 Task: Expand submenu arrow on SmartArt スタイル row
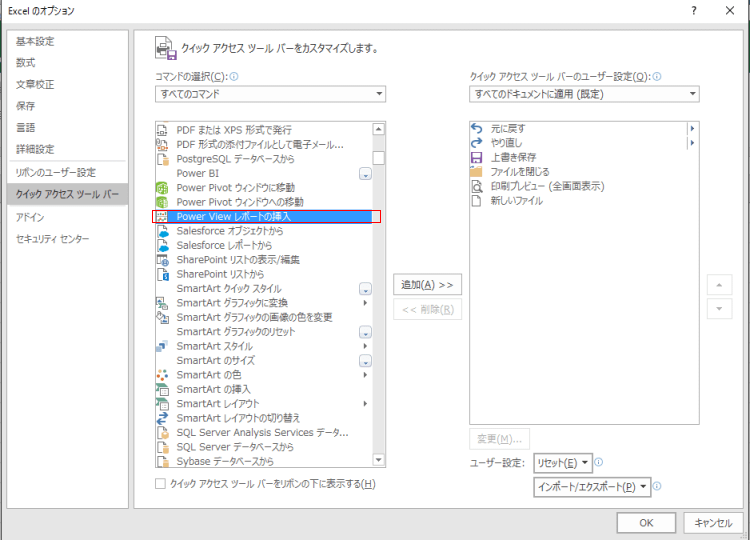(x=365, y=346)
